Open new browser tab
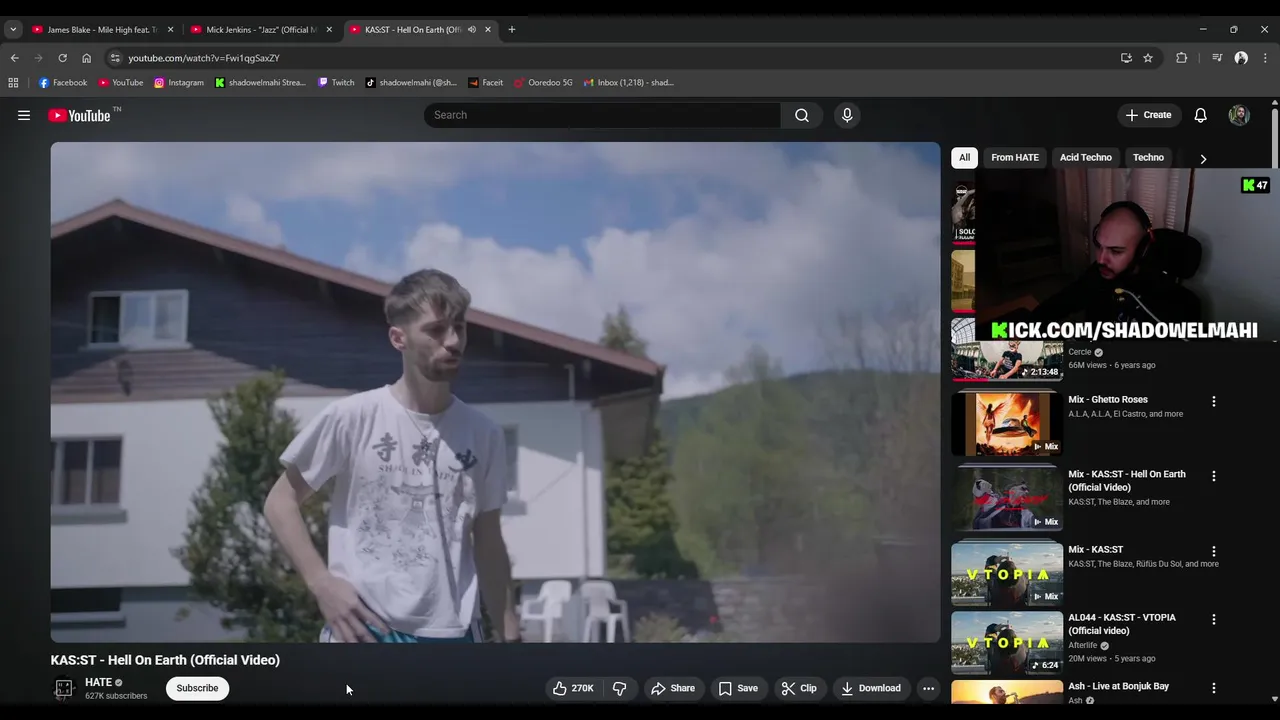 click(x=512, y=29)
